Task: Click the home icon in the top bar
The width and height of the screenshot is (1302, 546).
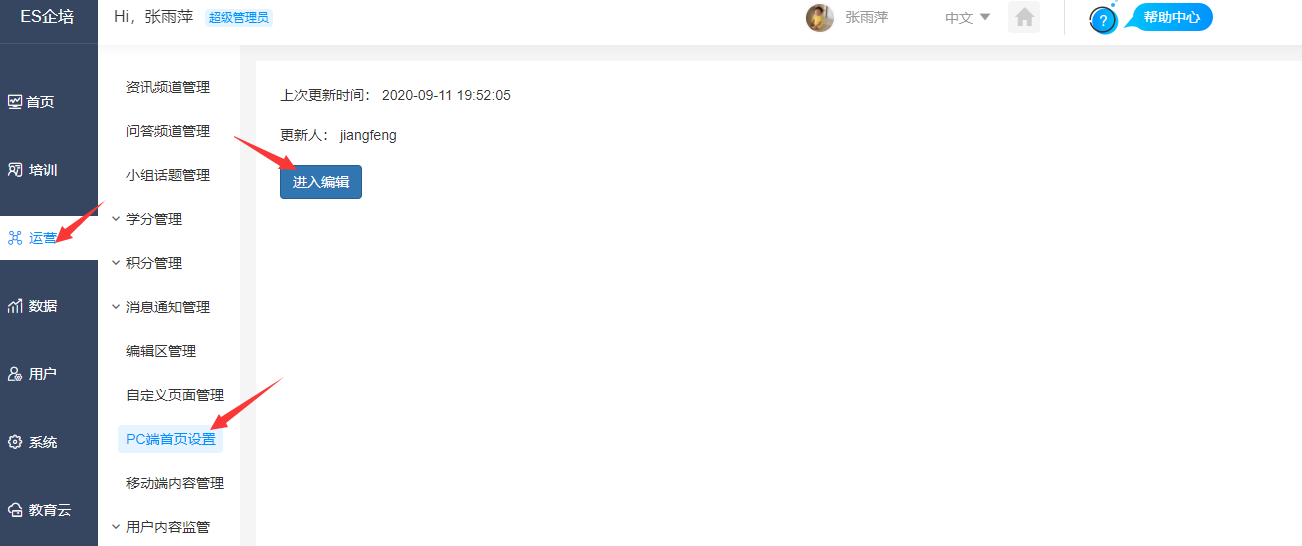Action: point(1024,17)
